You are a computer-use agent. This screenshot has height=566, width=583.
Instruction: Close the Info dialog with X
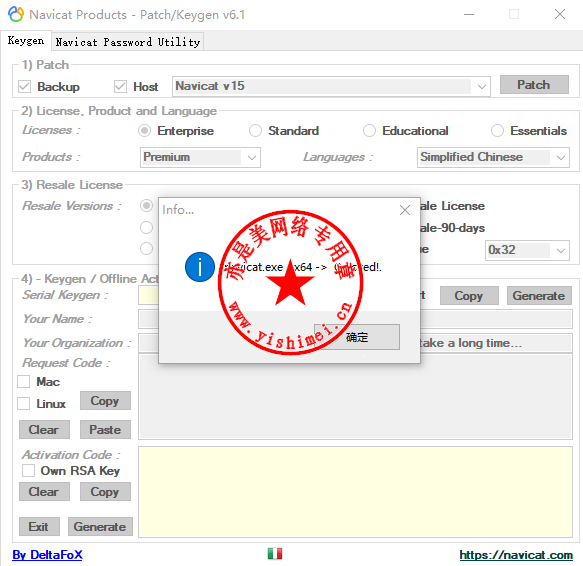(x=405, y=210)
